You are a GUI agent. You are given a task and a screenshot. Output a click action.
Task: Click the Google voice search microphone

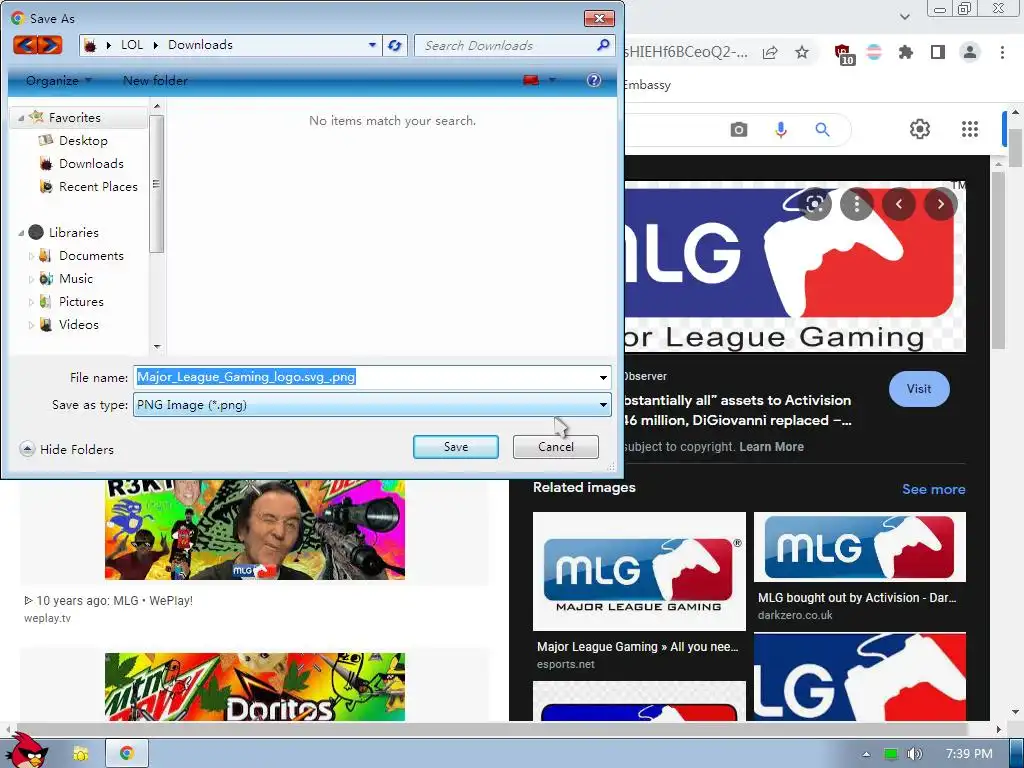[780, 129]
